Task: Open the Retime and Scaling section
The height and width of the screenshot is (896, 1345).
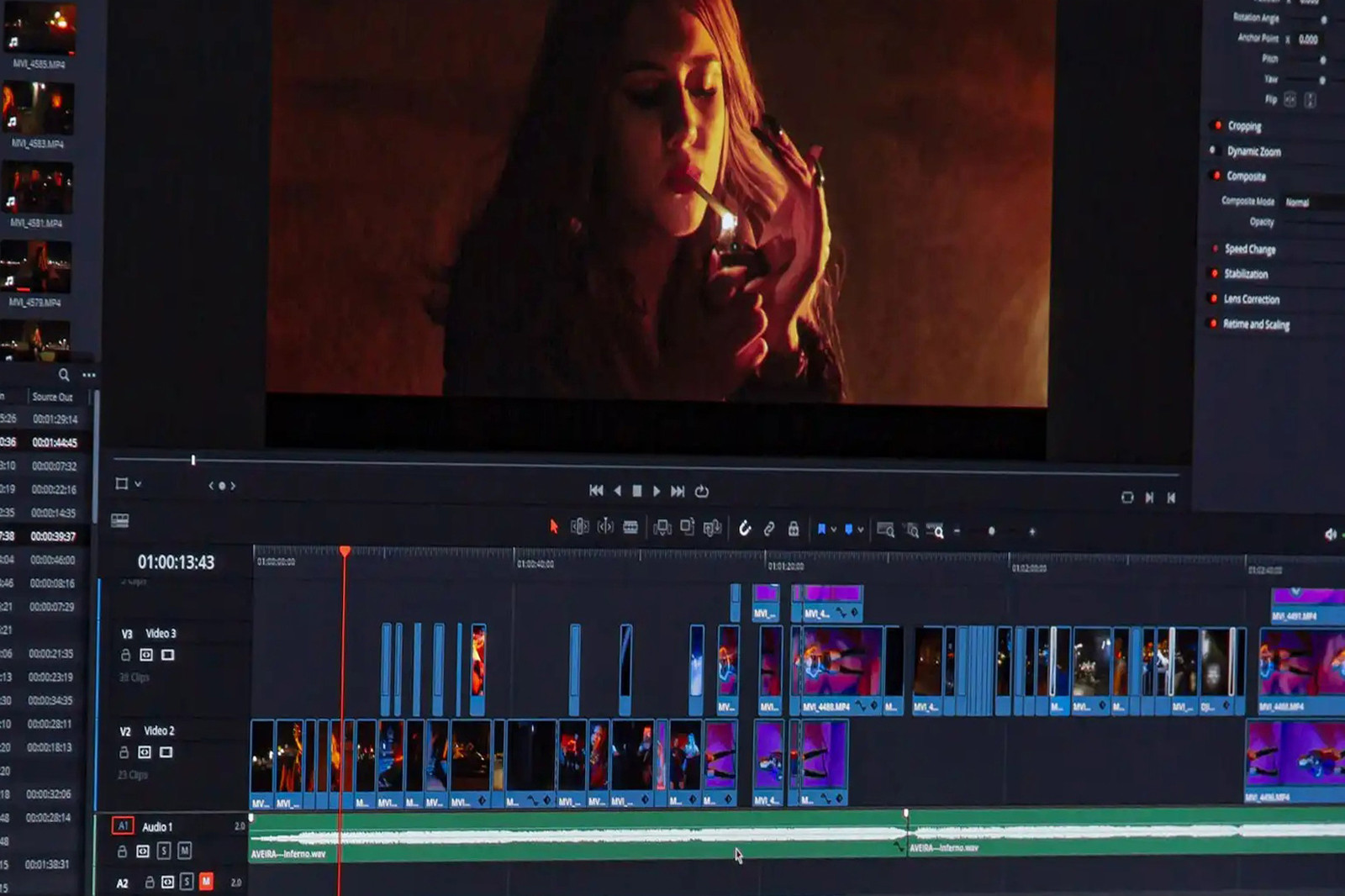Action: (x=1255, y=324)
